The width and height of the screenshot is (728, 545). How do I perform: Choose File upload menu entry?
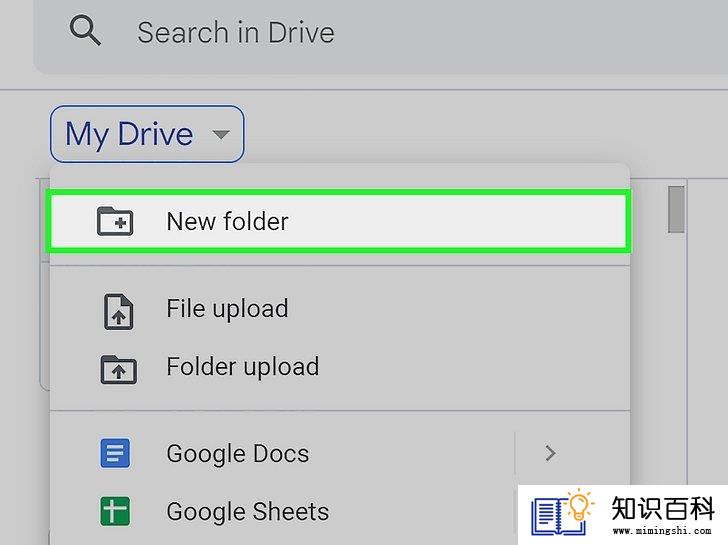(x=339, y=309)
